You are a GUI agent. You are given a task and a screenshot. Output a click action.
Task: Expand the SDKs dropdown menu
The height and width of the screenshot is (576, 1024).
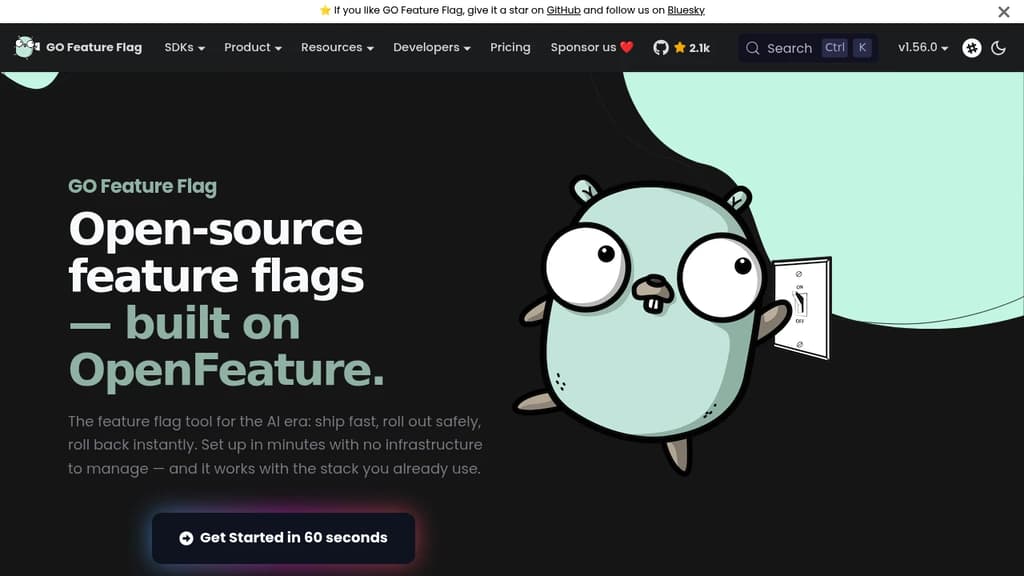pyautogui.click(x=184, y=48)
